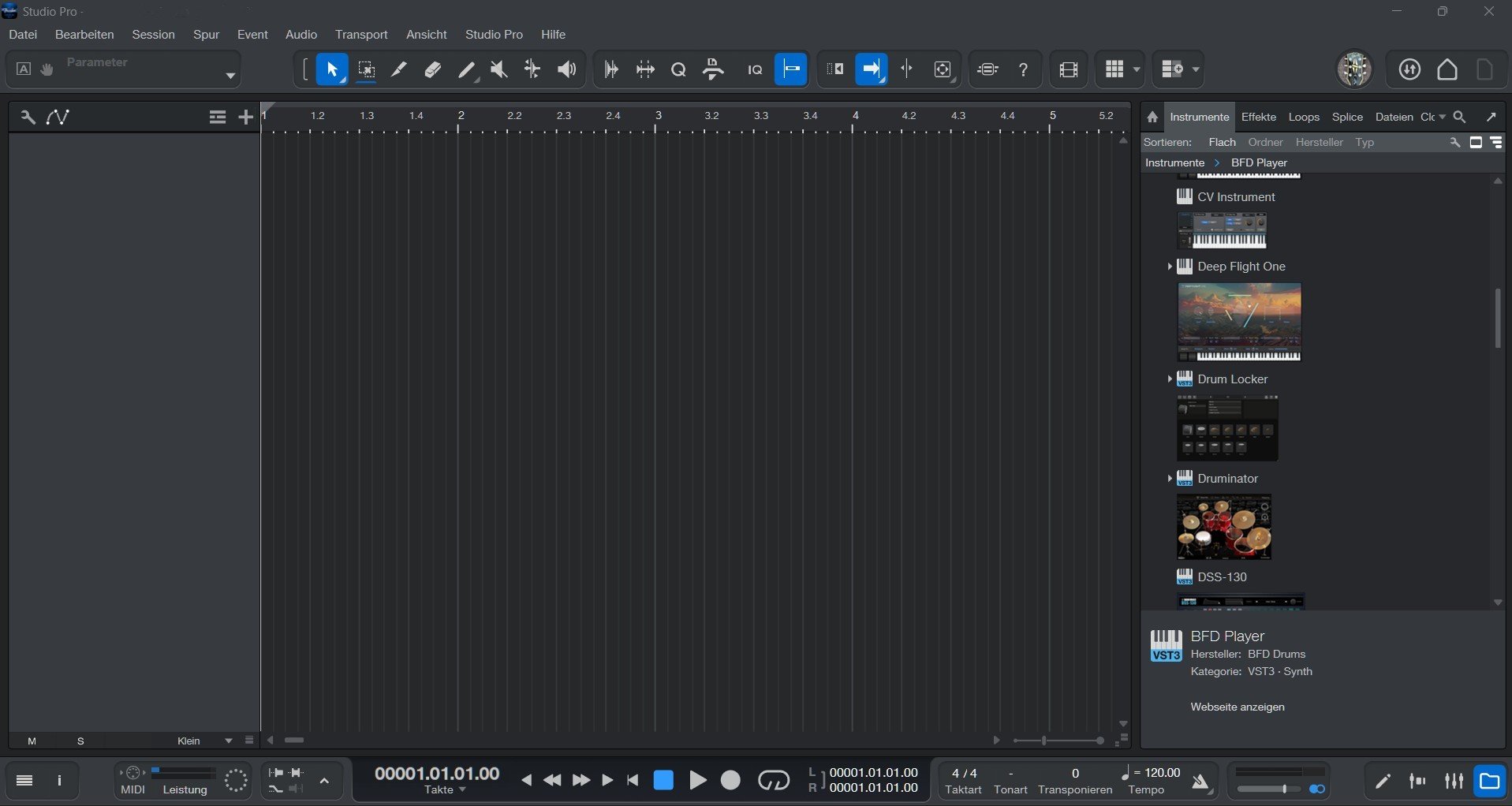Click the question mark help icon

(1023, 69)
